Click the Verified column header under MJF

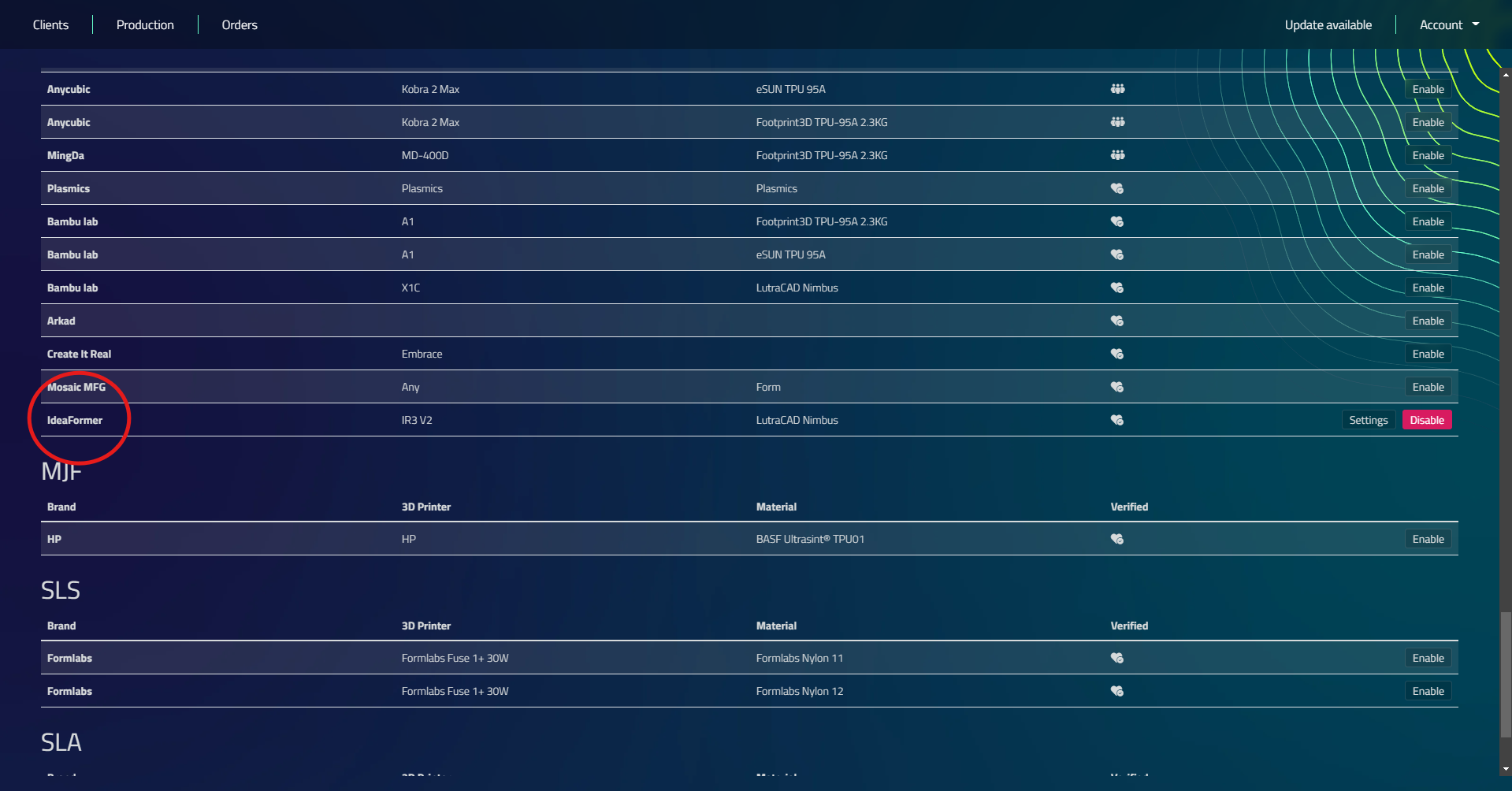pyautogui.click(x=1129, y=507)
